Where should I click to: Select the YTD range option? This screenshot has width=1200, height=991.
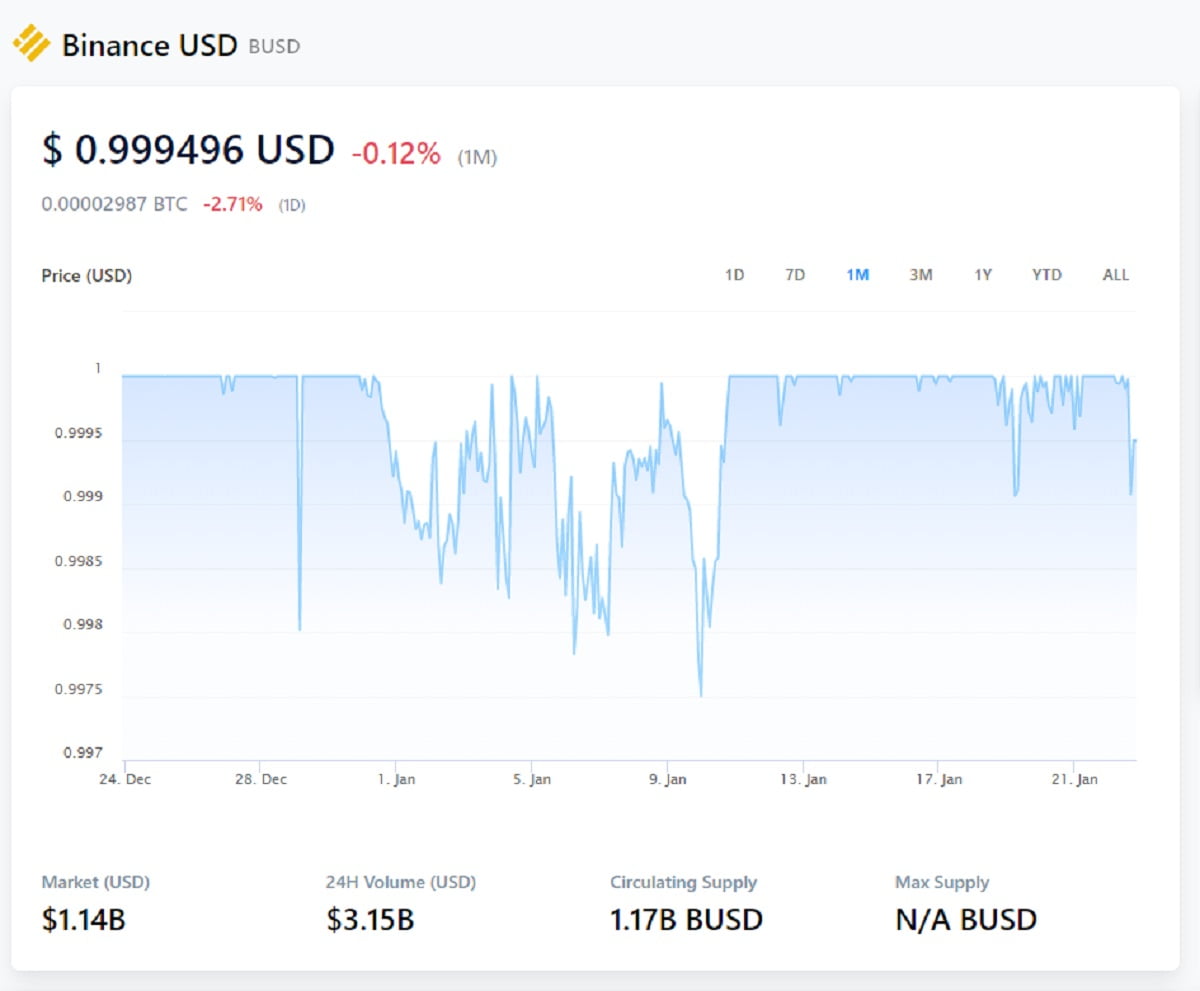pos(1047,275)
